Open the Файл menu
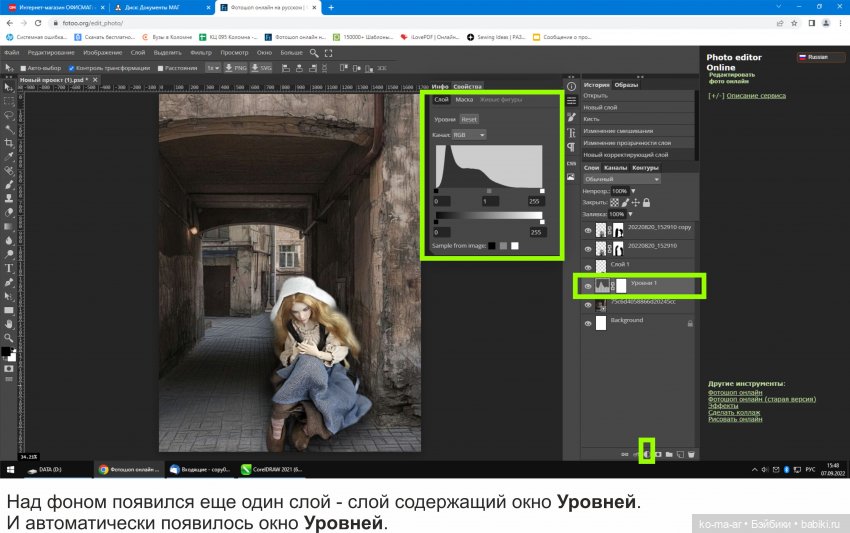 click(11, 53)
